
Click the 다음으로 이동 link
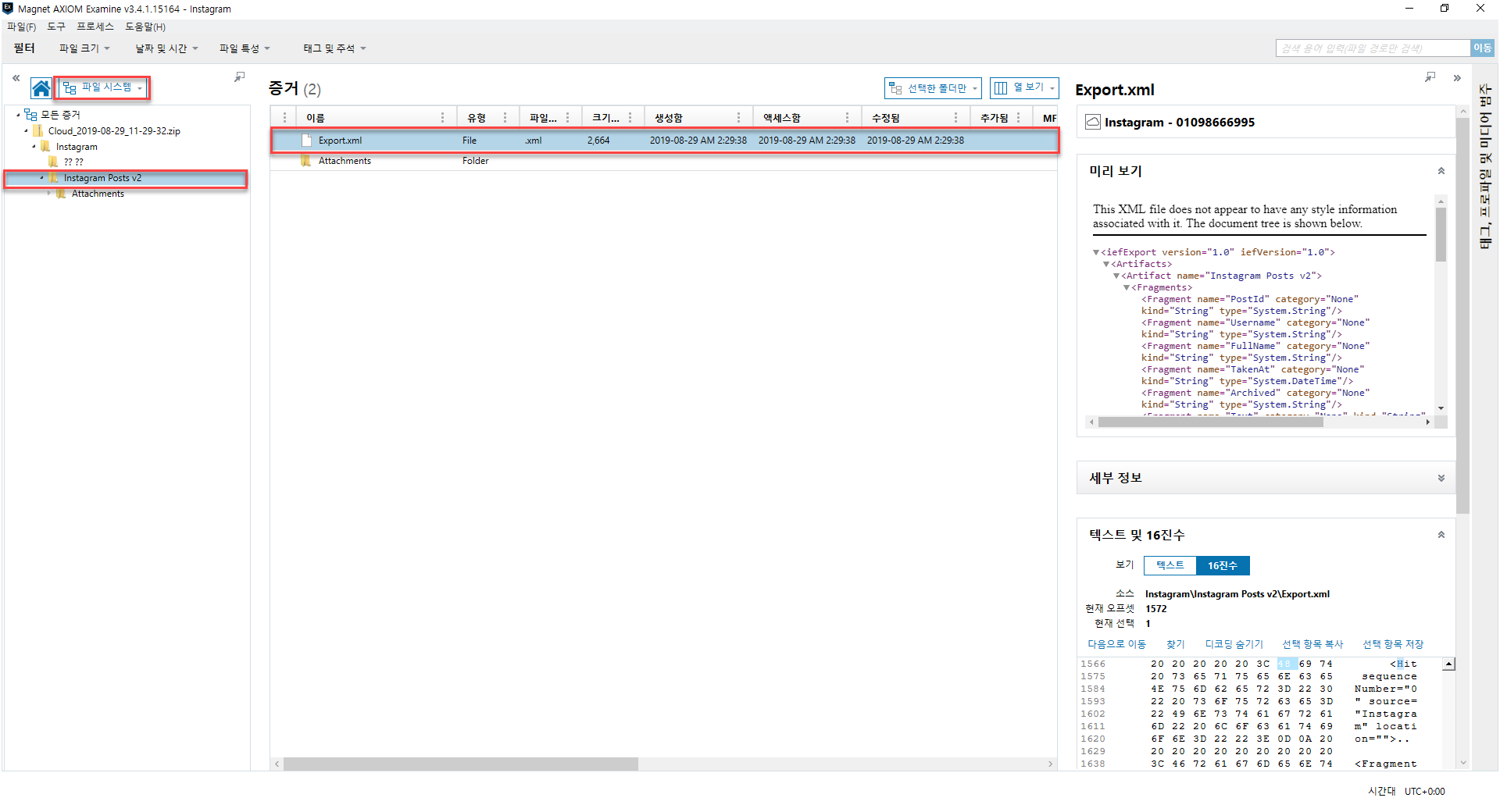click(1116, 644)
